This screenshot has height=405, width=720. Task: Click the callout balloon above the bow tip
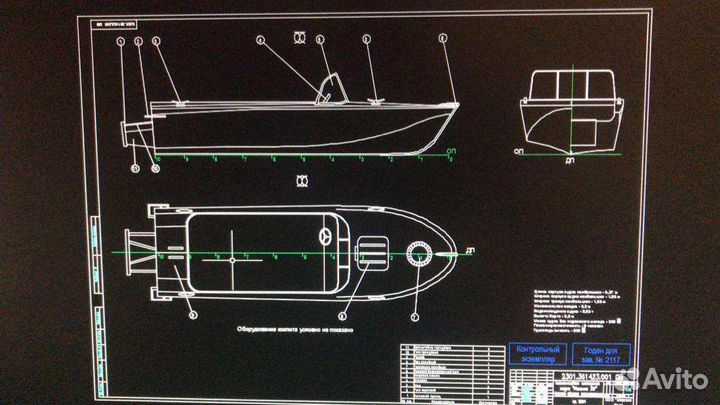click(x=442, y=39)
